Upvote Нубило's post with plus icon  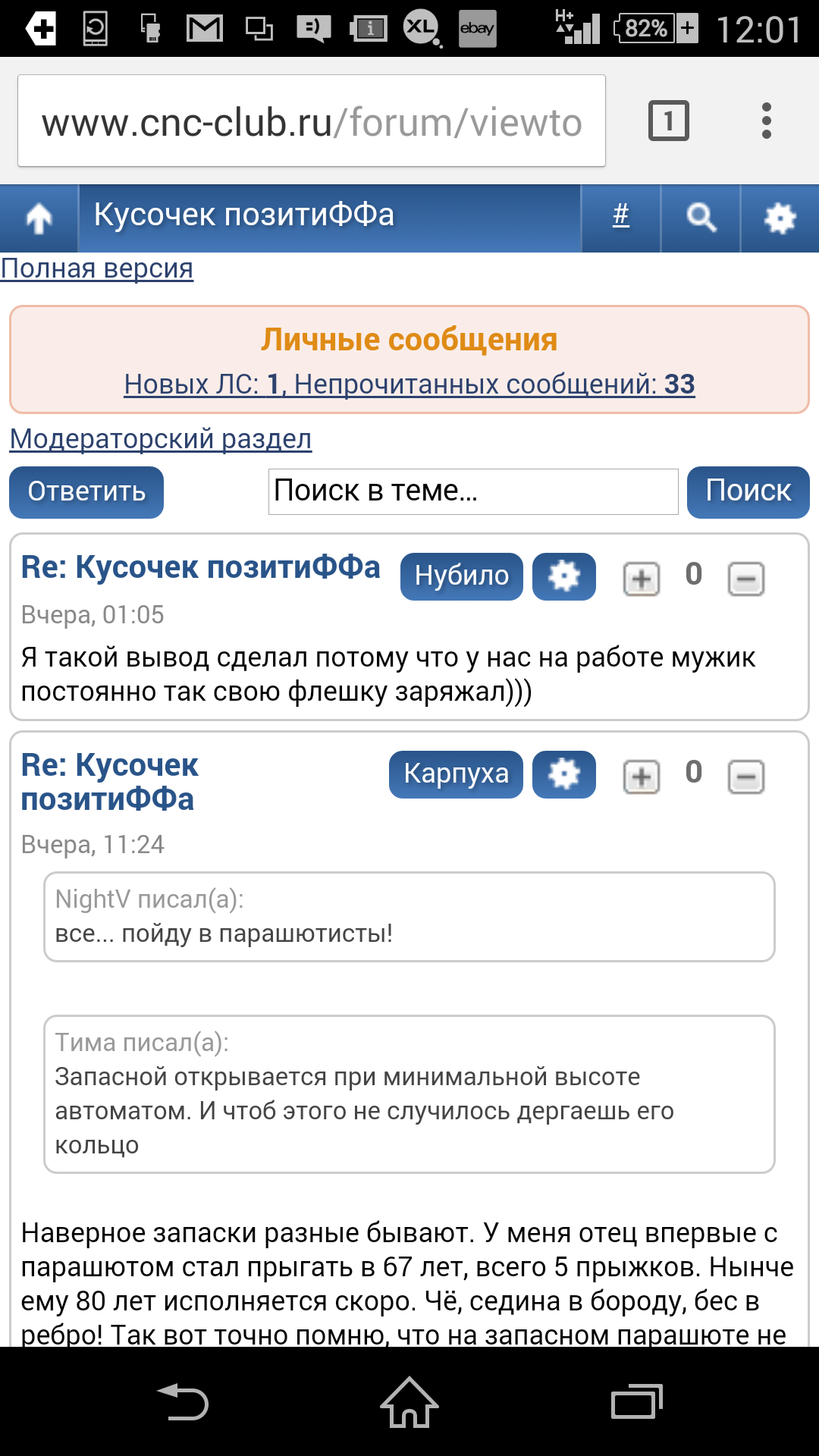[642, 579]
